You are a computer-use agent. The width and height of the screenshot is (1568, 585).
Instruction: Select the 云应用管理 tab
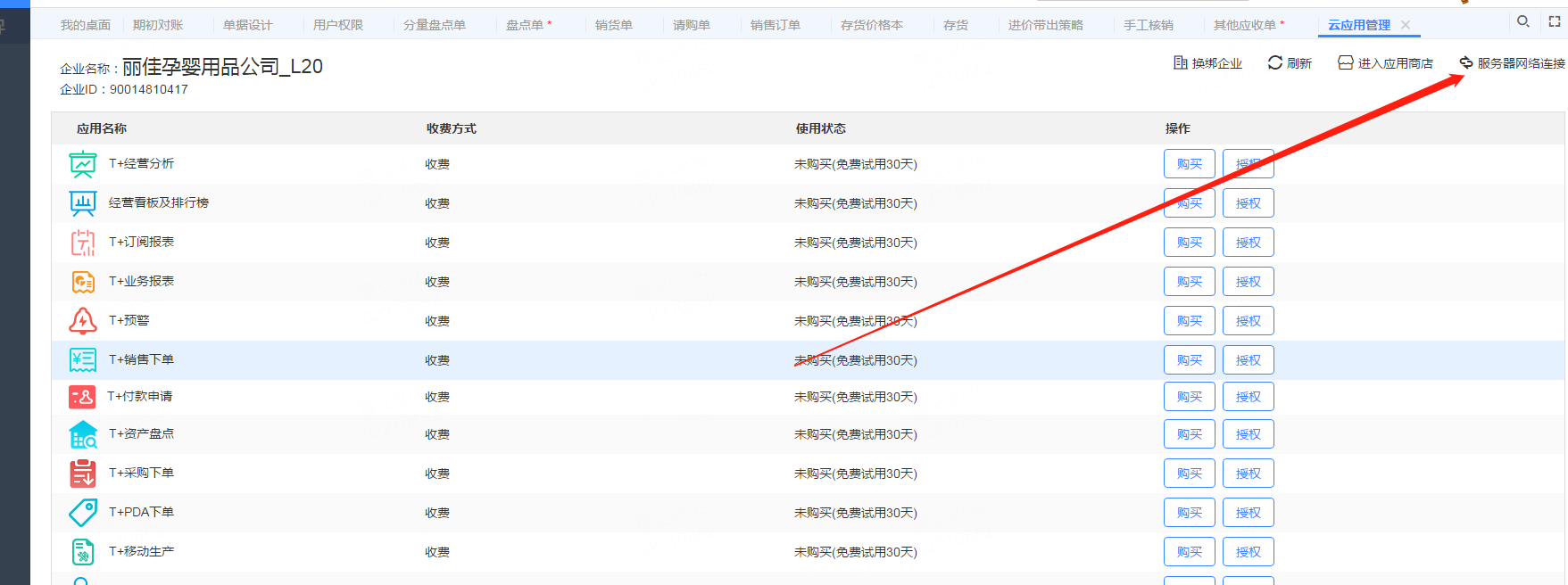pos(1359,25)
